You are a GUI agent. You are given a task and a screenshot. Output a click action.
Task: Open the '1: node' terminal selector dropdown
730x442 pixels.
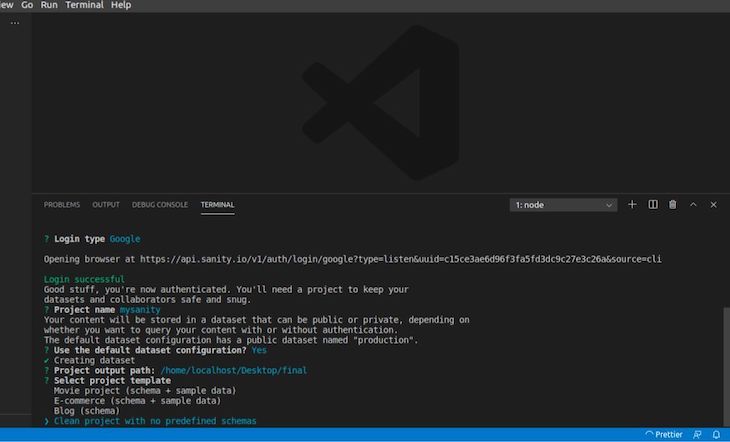(563, 205)
